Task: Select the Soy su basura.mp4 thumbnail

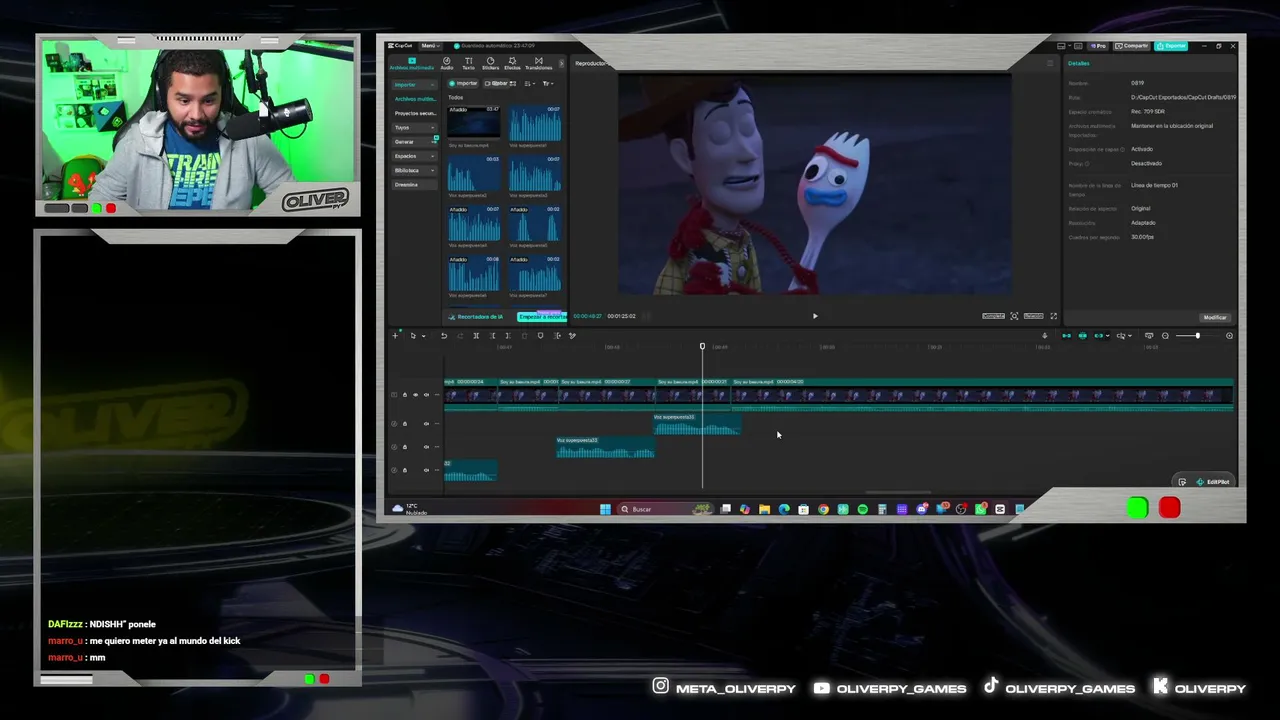Action: tap(474, 122)
